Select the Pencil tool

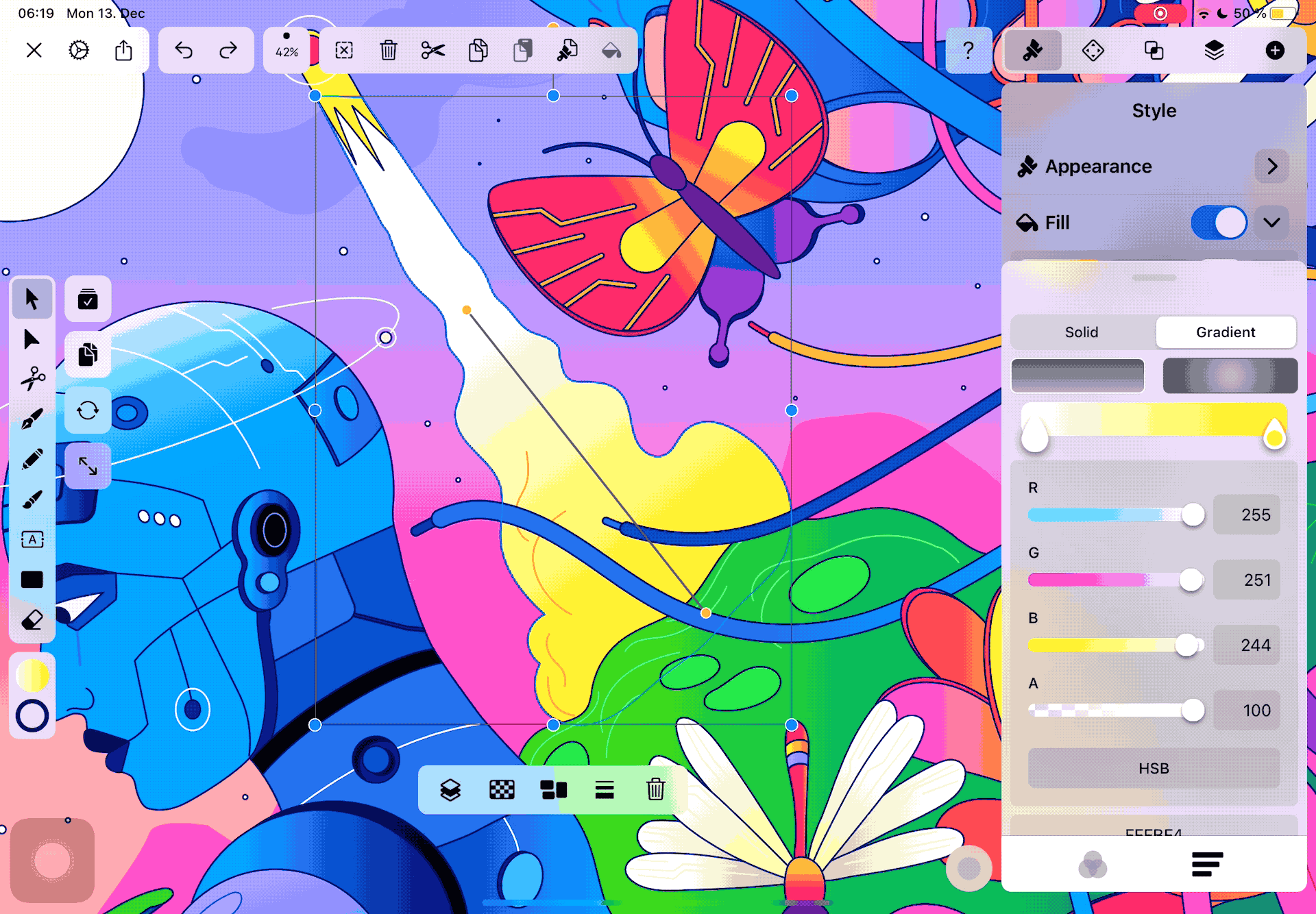tap(32, 459)
